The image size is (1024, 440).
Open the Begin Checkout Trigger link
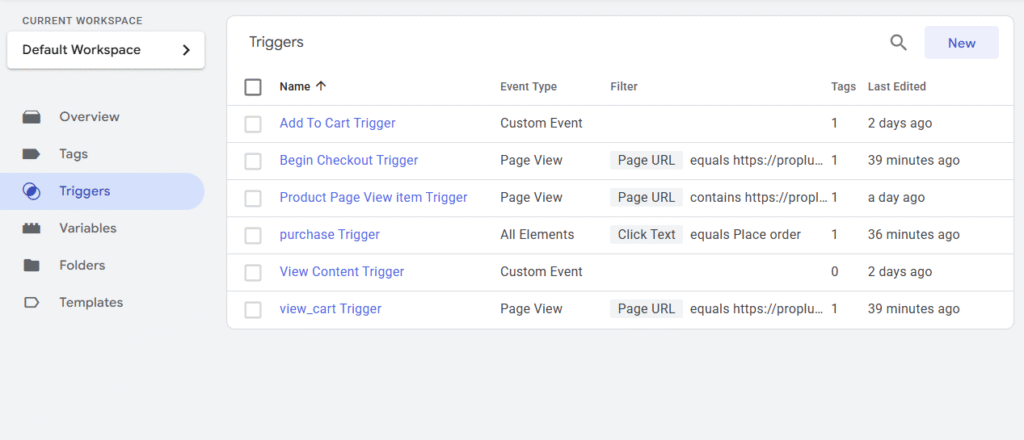[349, 161]
